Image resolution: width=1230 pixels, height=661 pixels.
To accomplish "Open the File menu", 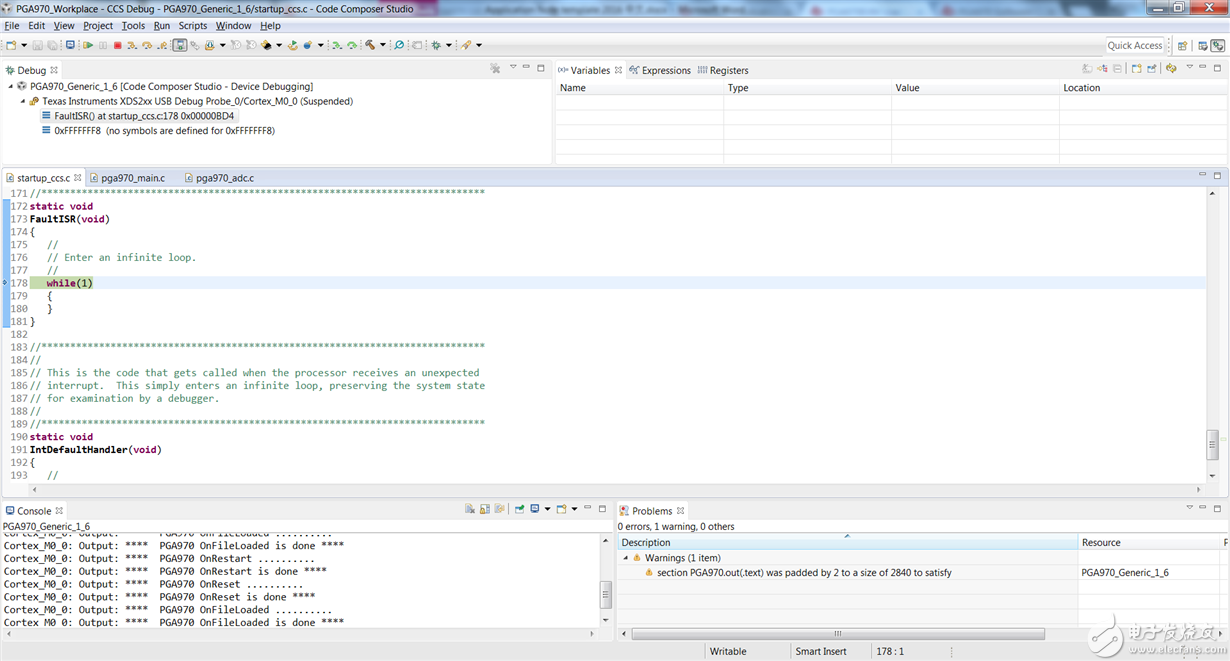I will tap(12, 25).
